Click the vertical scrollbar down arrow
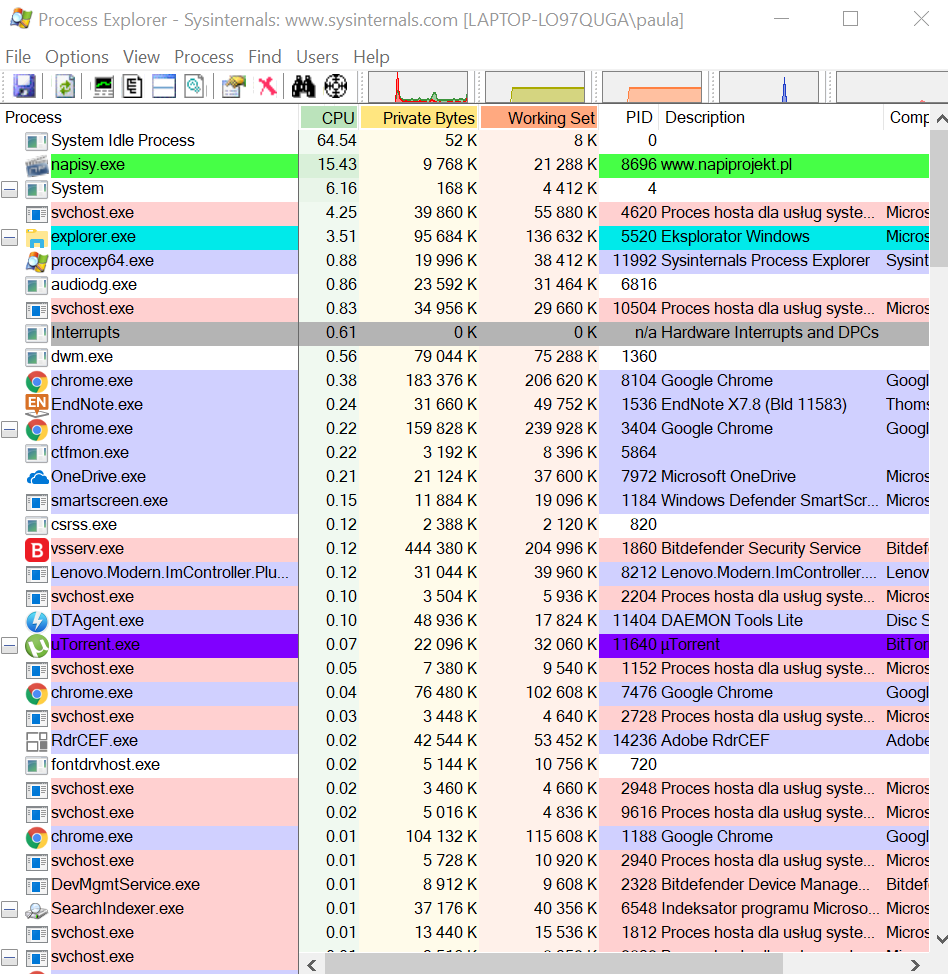Image resolution: width=948 pixels, height=974 pixels. click(940, 939)
